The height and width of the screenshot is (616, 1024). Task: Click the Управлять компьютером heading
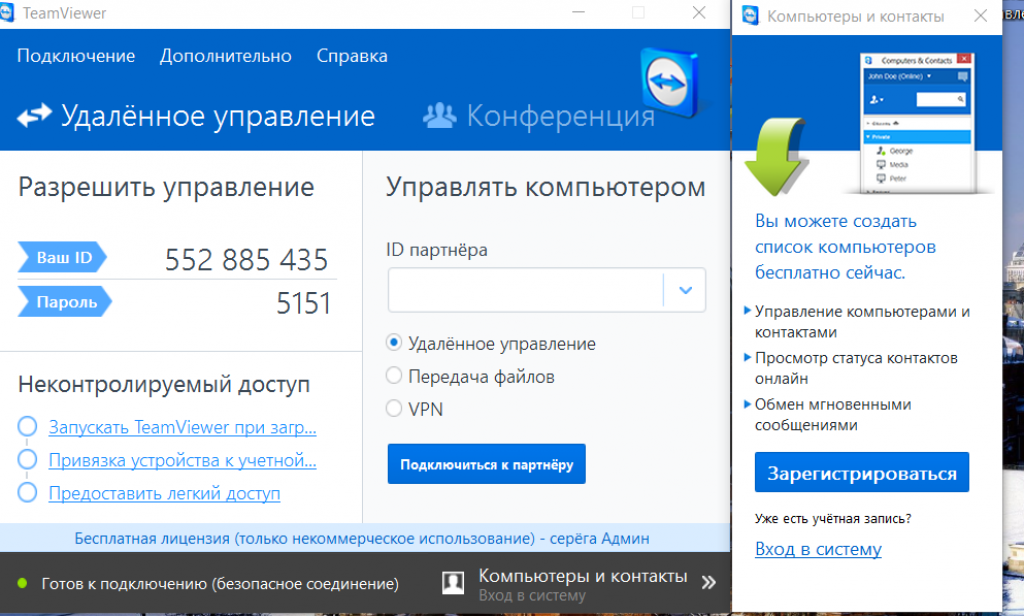point(545,187)
